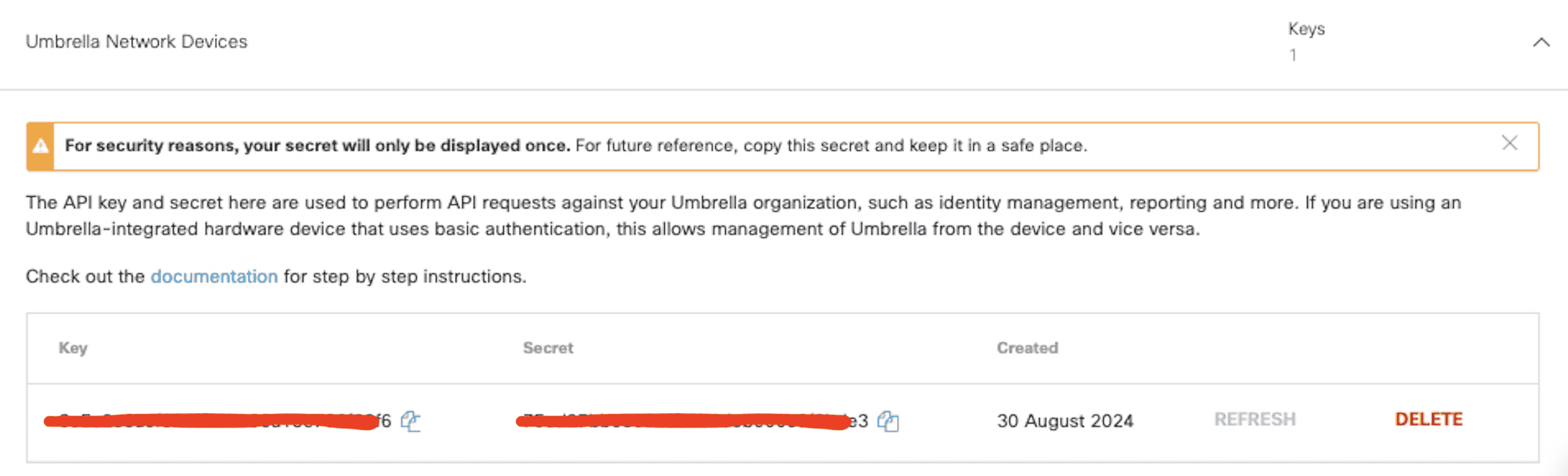
Task: Select the Umbrella Network Devices header
Action: [x=136, y=41]
